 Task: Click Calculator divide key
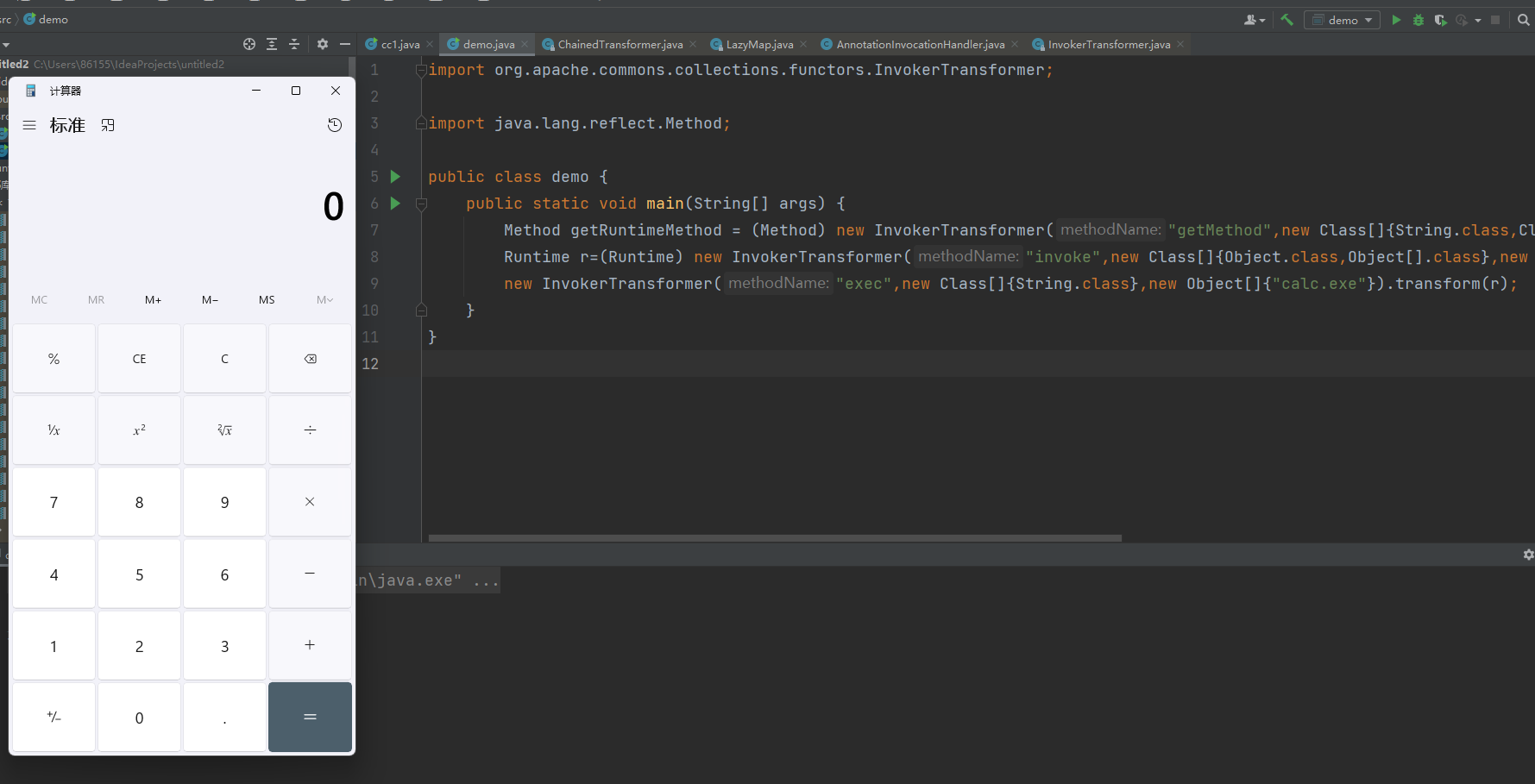[310, 430]
